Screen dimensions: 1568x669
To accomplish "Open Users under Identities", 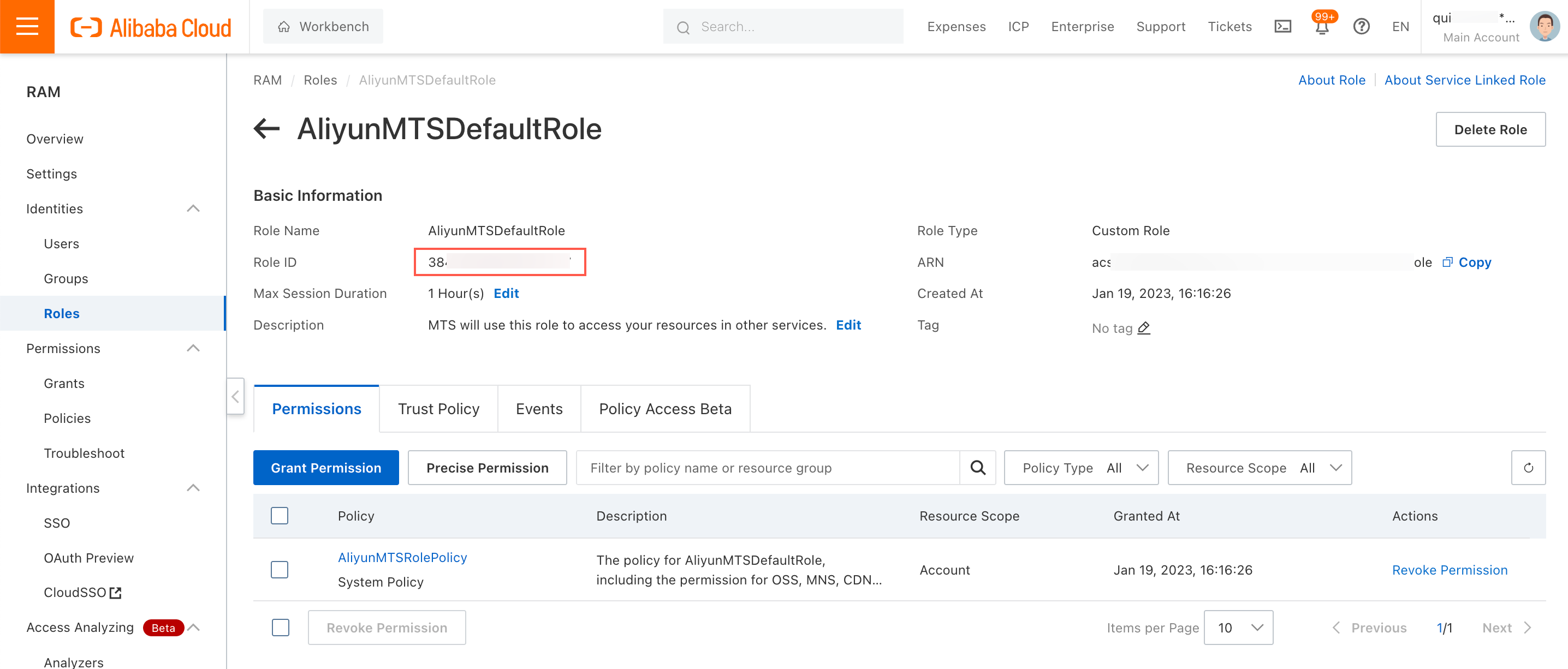I will 62,244.
